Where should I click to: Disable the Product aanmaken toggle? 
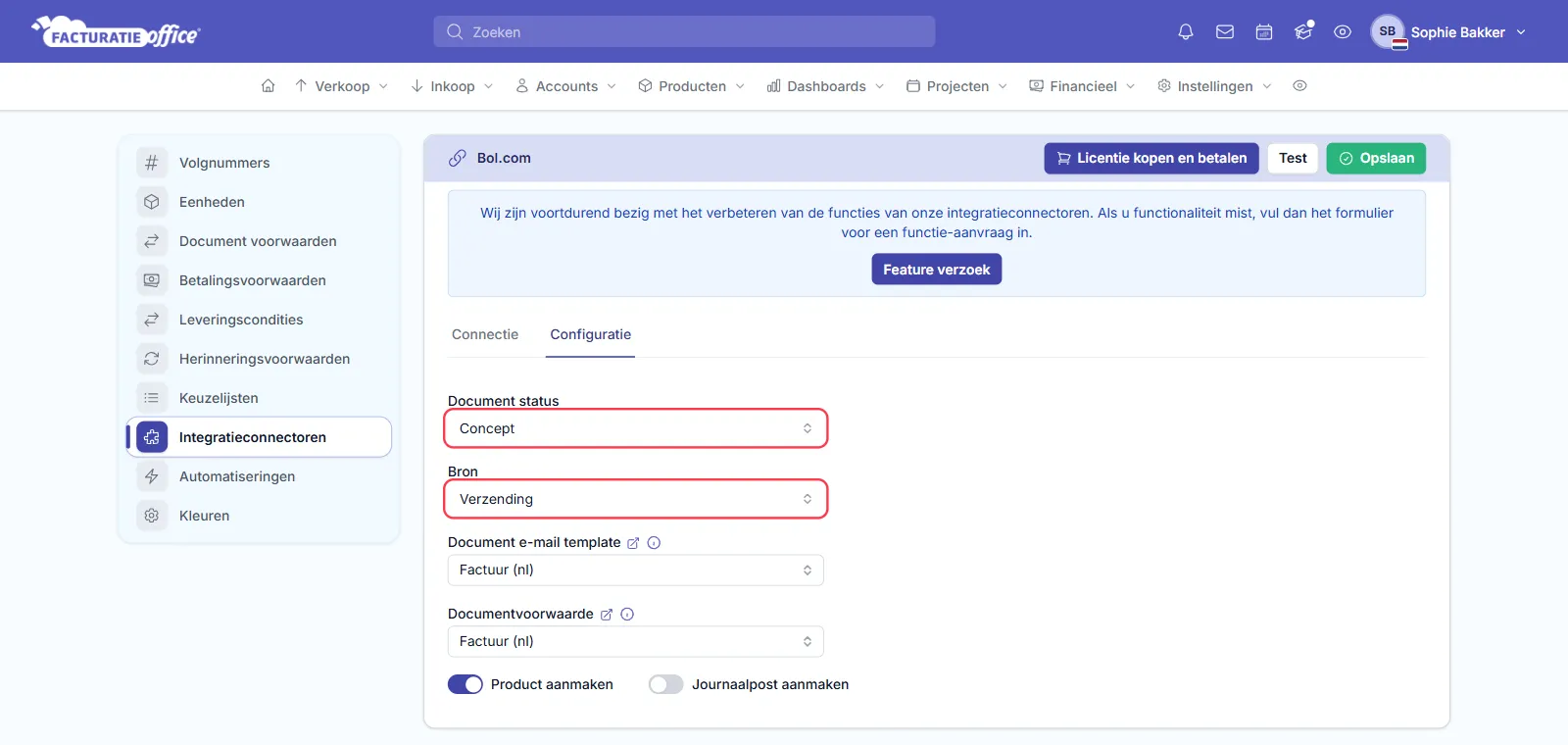[x=465, y=684]
